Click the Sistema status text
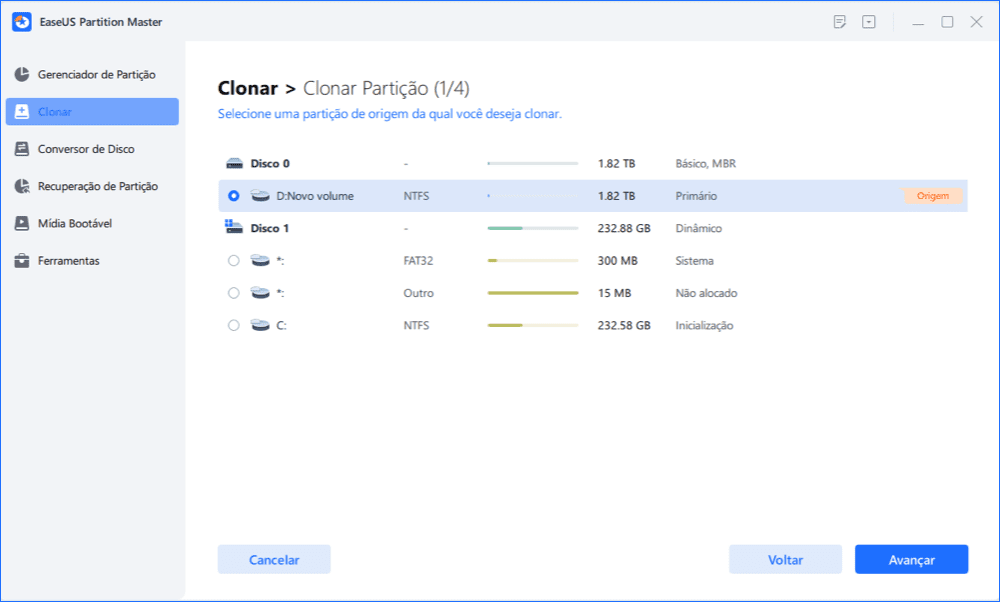The image size is (1000, 602). click(695, 260)
